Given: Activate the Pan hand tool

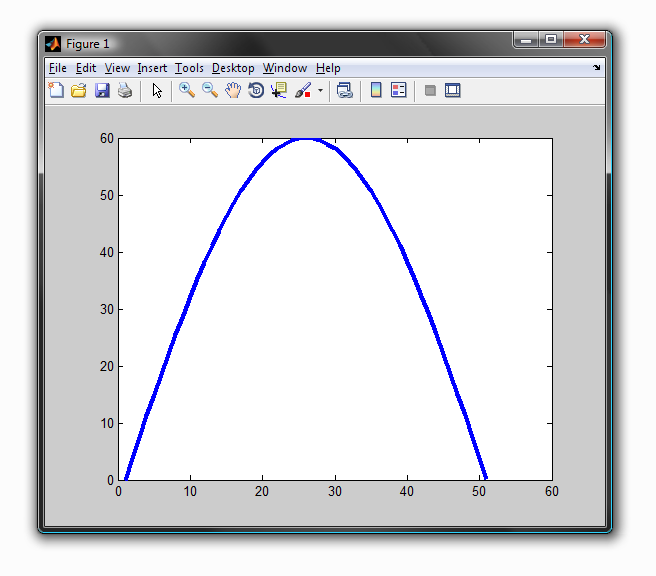Looking at the screenshot, I should [232, 91].
